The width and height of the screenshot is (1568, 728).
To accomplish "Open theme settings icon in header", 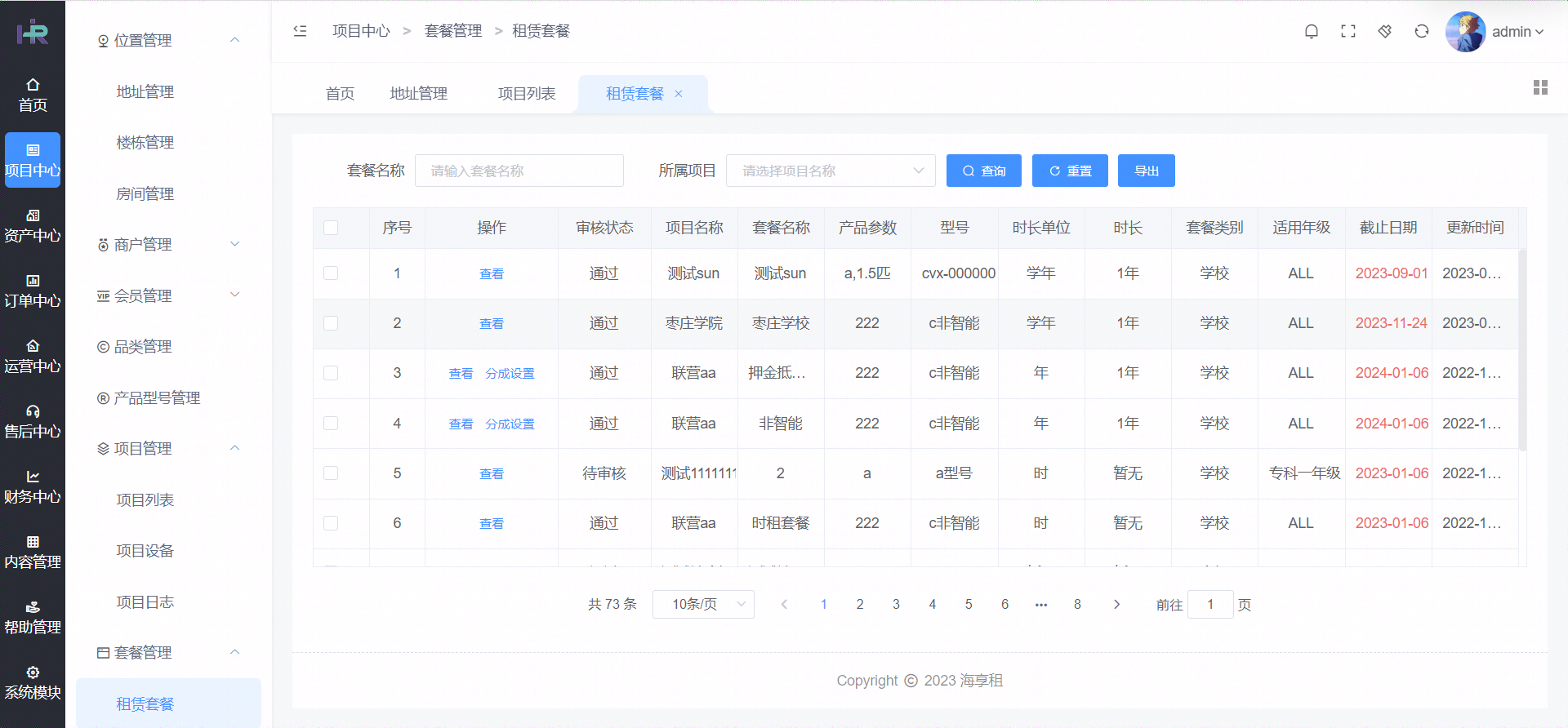I will click(x=1385, y=31).
